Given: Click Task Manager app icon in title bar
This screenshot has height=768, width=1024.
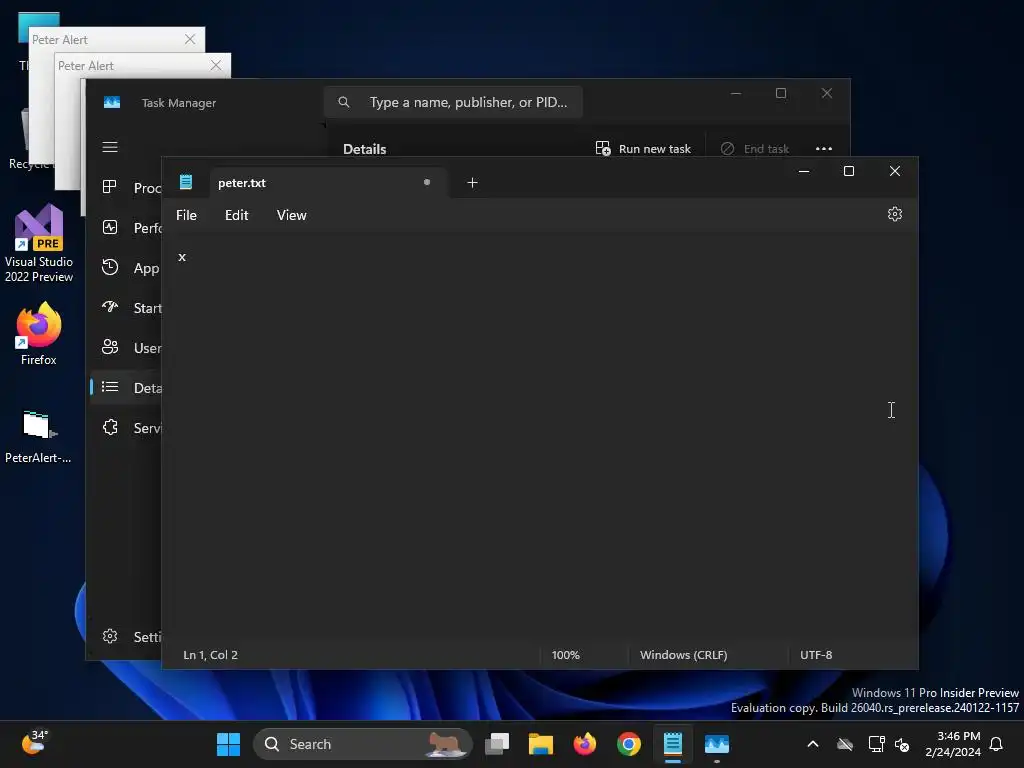Looking at the screenshot, I should tap(112, 103).
